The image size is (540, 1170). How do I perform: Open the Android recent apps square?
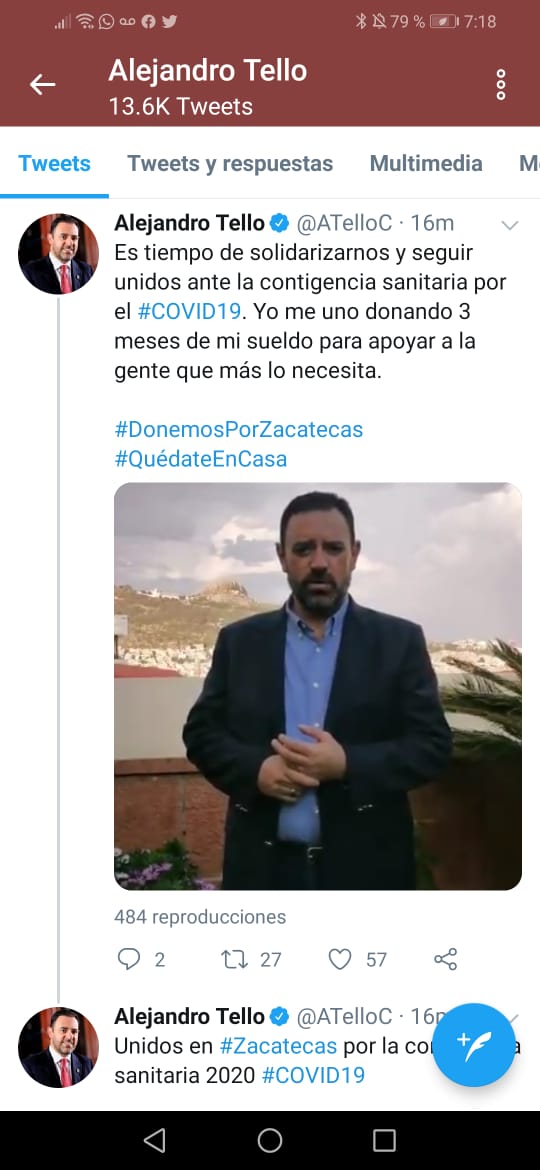pos(384,1139)
